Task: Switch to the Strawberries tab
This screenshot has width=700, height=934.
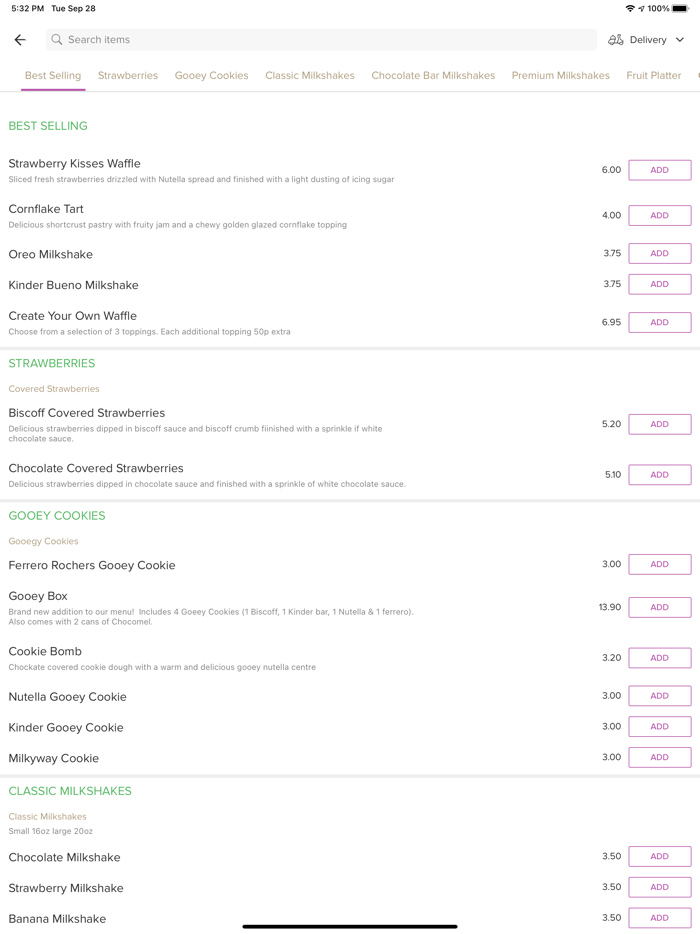Action: 128,76
